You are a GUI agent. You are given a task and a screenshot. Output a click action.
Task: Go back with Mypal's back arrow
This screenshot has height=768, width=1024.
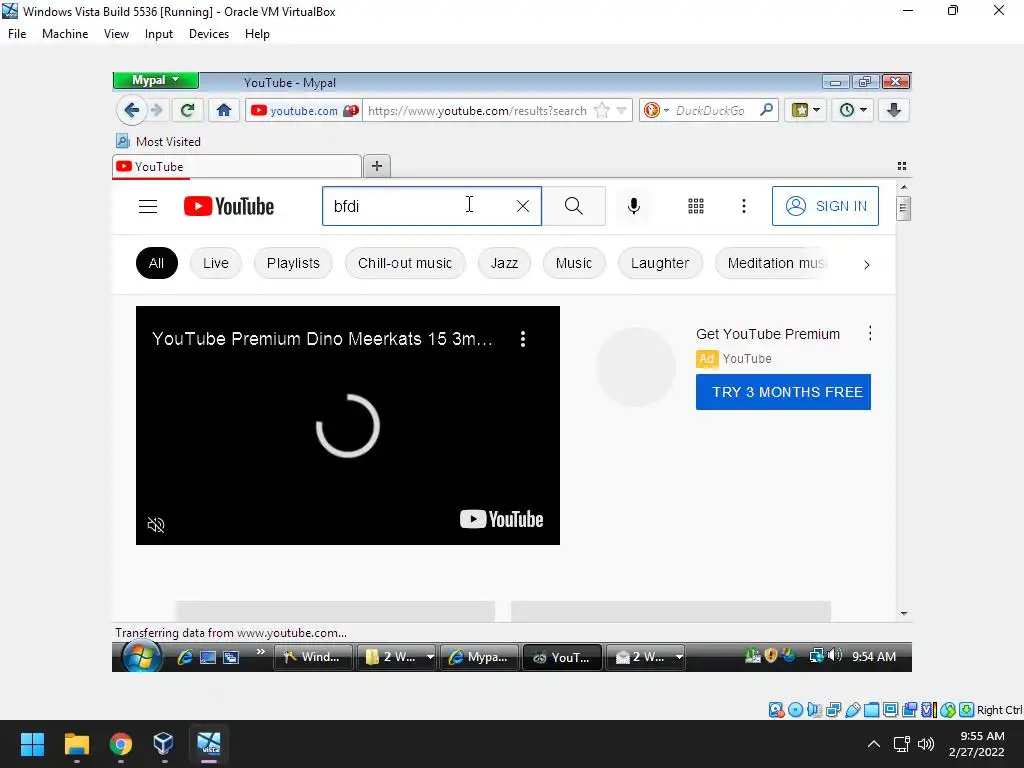131,110
